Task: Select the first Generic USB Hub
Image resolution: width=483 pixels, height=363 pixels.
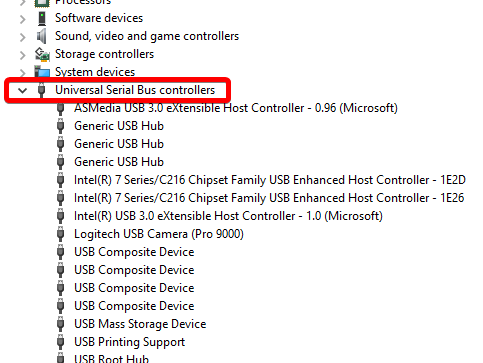Action: [x=119, y=126]
